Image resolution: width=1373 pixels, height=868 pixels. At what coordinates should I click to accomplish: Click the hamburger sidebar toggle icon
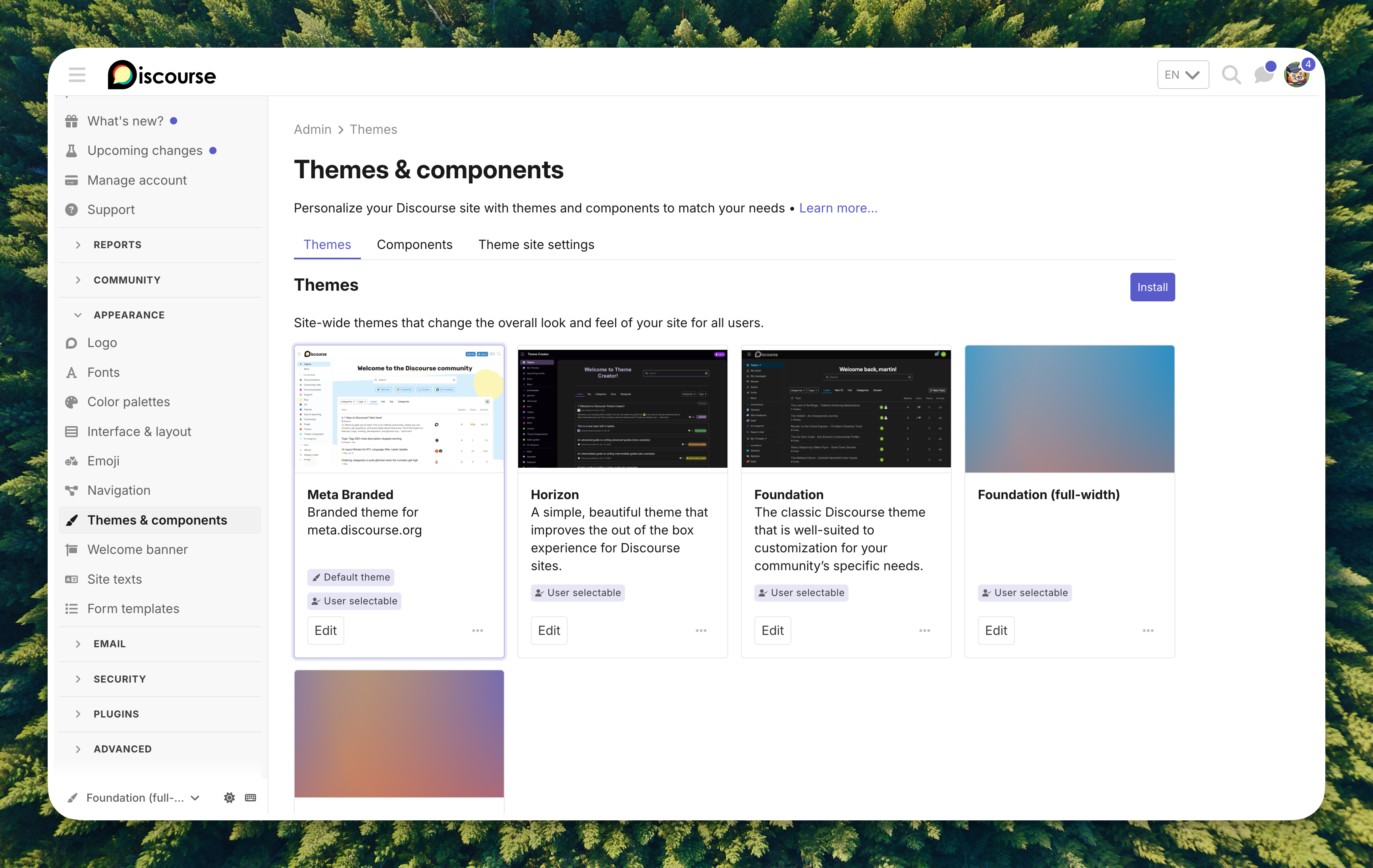[x=77, y=75]
